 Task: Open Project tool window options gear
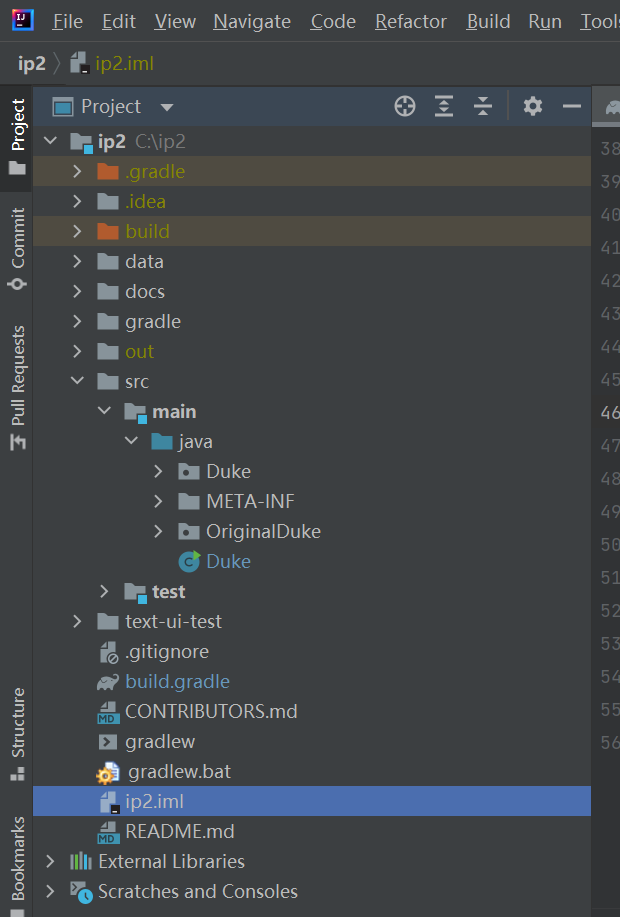click(x=533, y=106)
